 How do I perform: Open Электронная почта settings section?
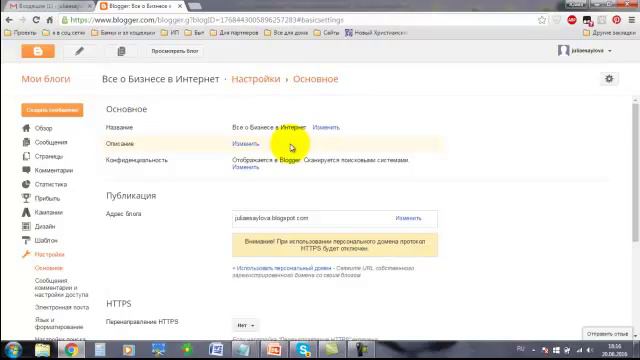click(x=62, y=307)
